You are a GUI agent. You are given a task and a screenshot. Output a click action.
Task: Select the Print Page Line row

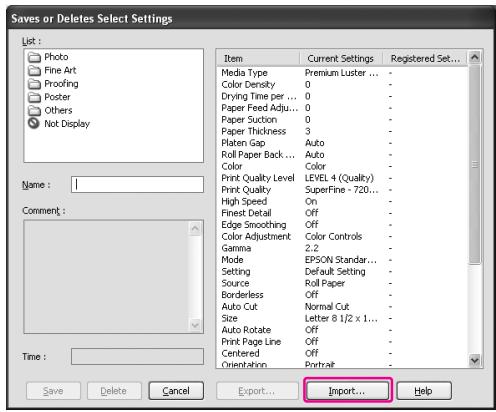pyautogui.click(x=342, y=341)
